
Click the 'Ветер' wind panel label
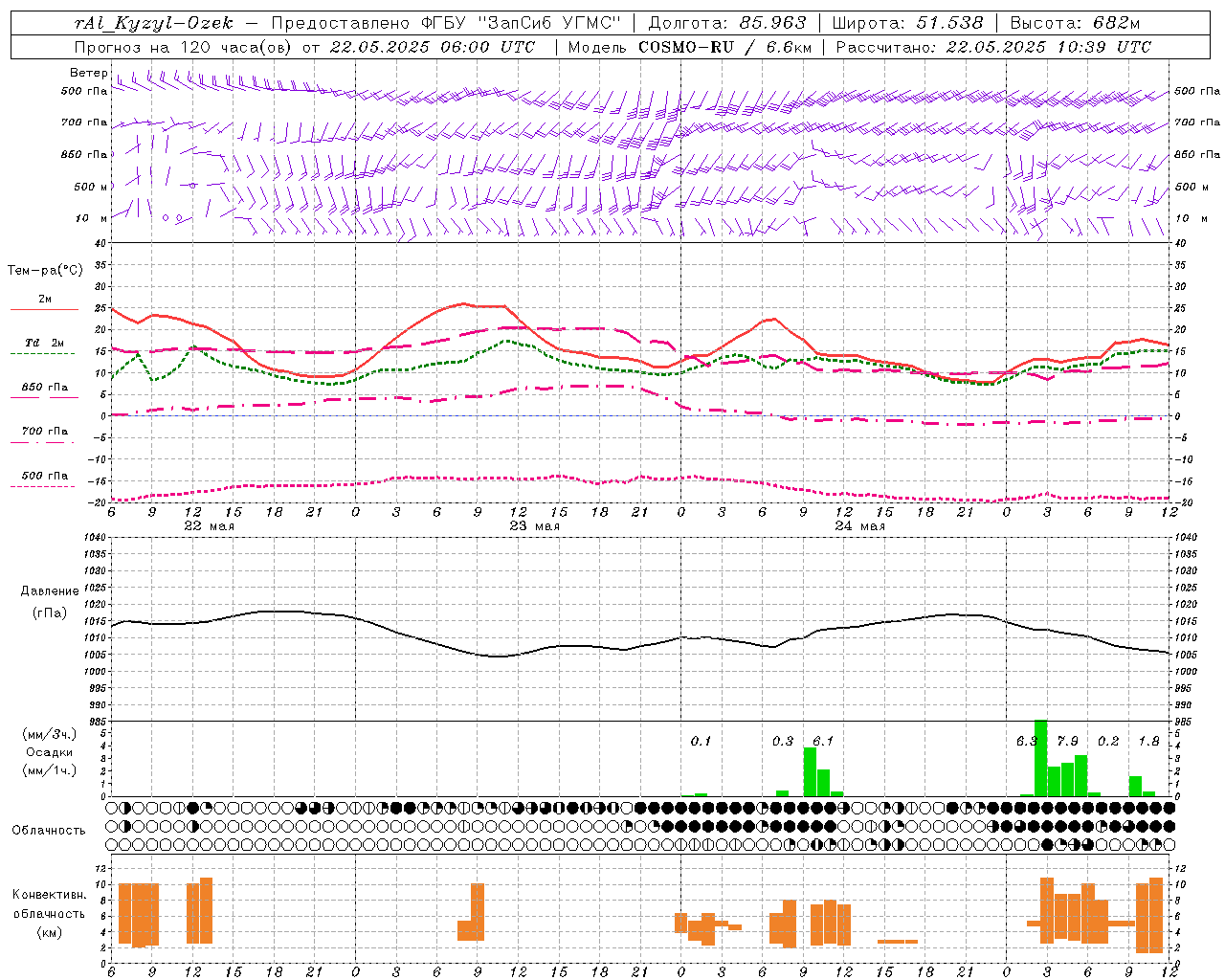tap(88, 73)
